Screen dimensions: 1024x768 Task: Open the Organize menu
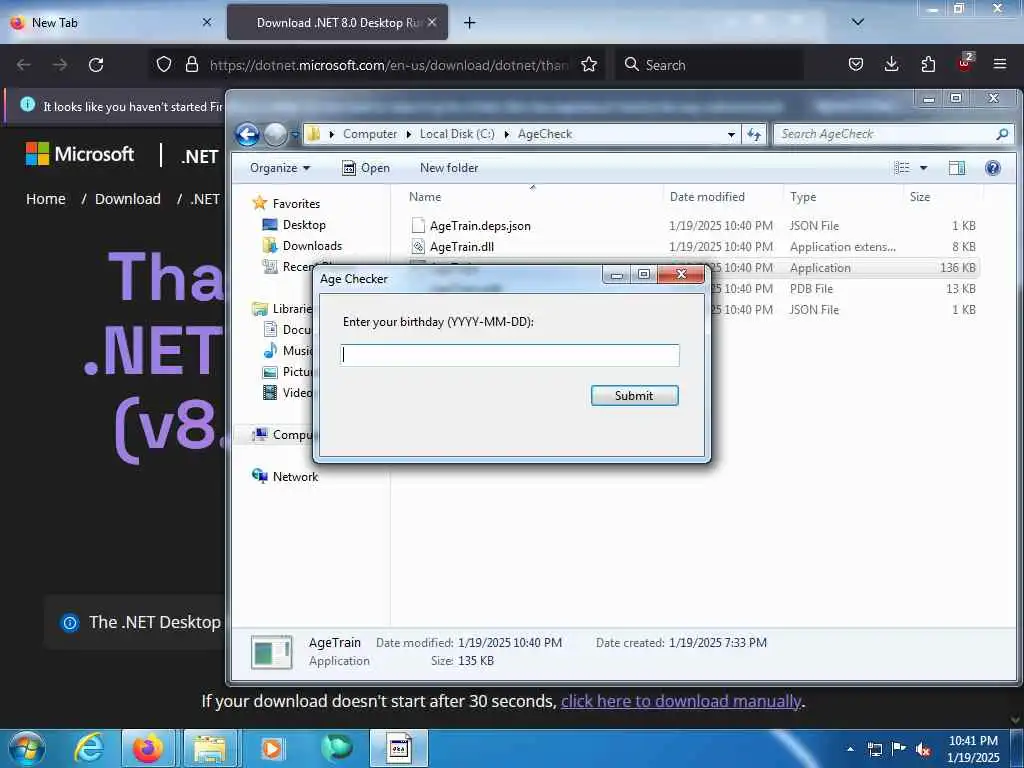click(280, 168)
